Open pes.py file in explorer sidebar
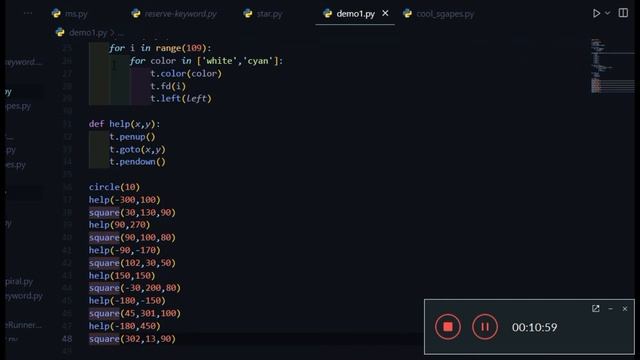Screen dimensions: 640x360 (18, 106)
